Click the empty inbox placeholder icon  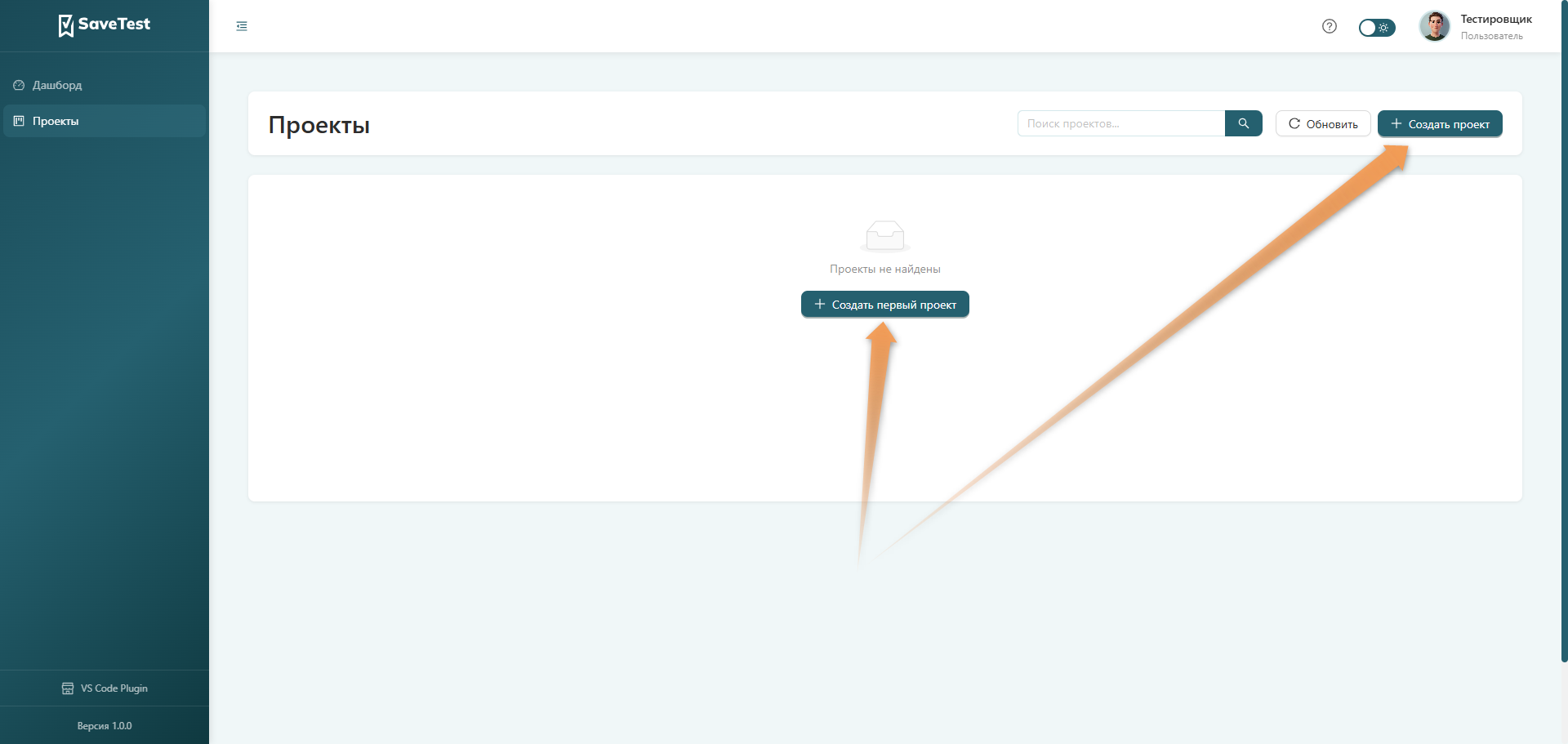tap(884, 236)
